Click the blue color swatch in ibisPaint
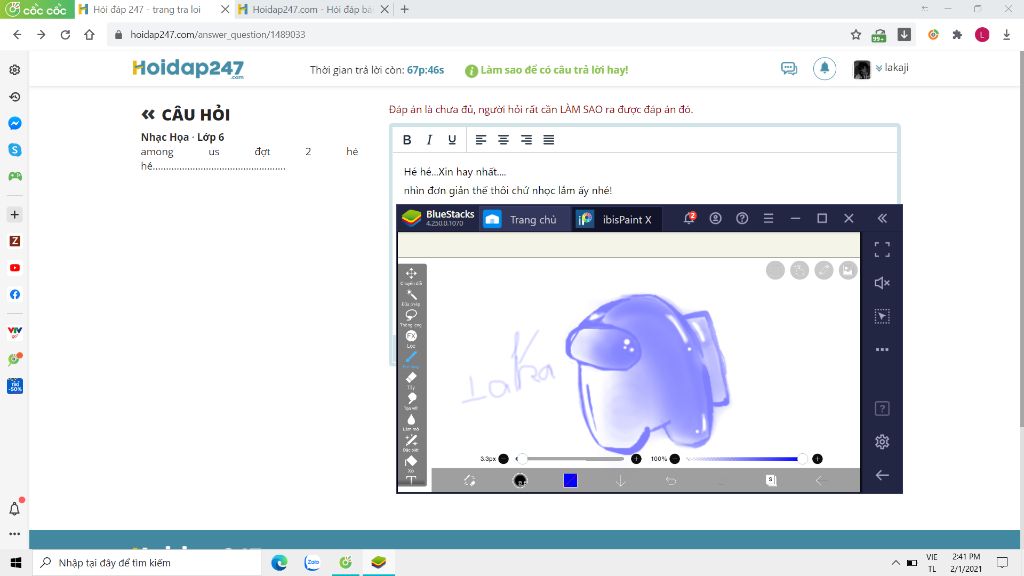1024x576 pixels. click(570, 481)
